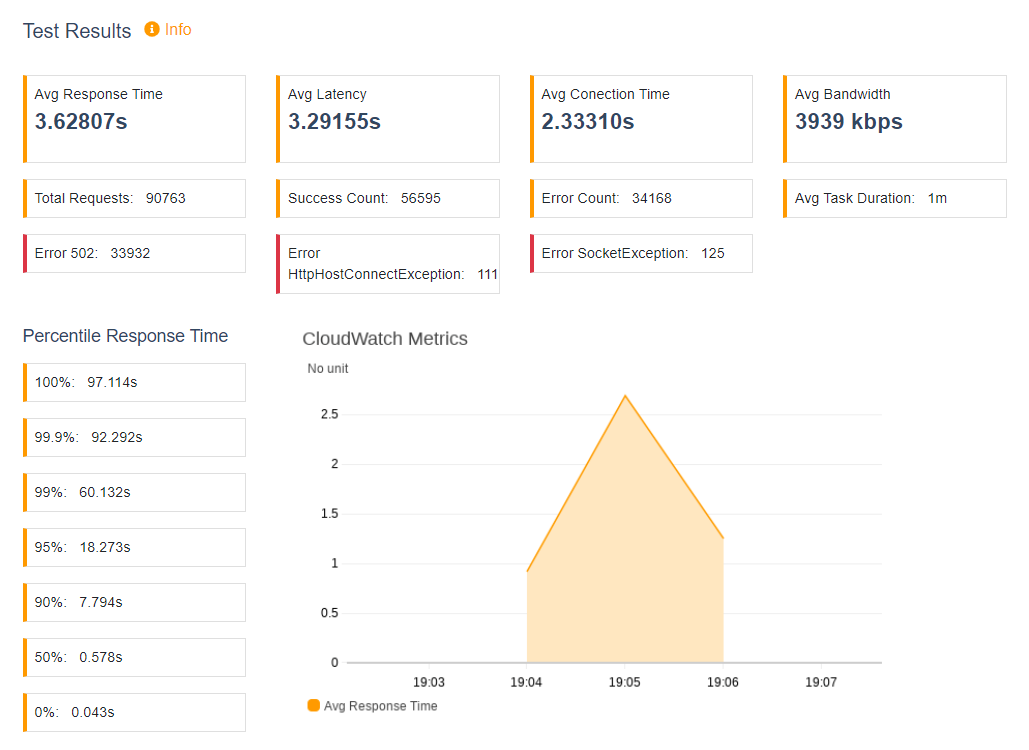The image size is (1029, 750).
Task: Select the Avg Latency value 3.29155s
Action: click(334, 121)
